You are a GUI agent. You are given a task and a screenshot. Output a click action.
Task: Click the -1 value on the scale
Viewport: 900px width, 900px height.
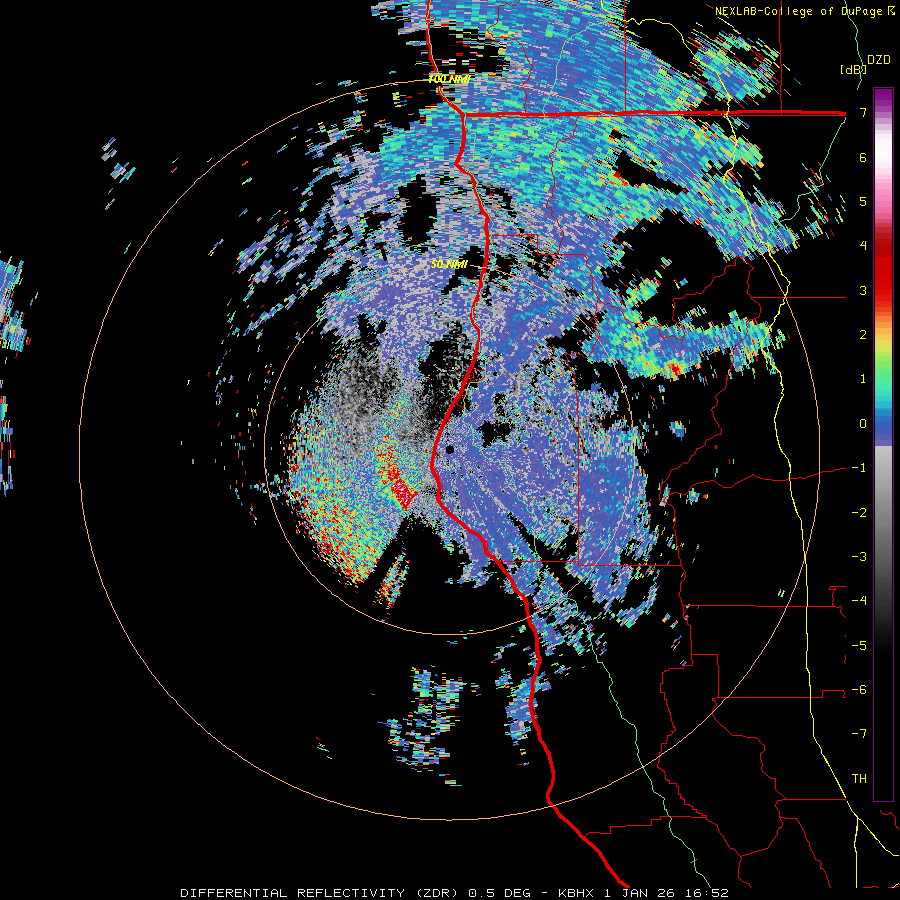pyautogui.click(x=859, y=468)
